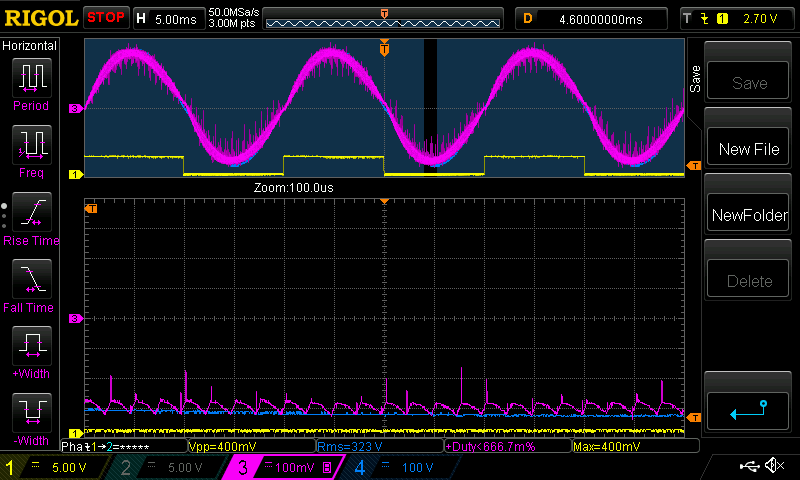Select the Freq measurement icon

tap(30, 145)
